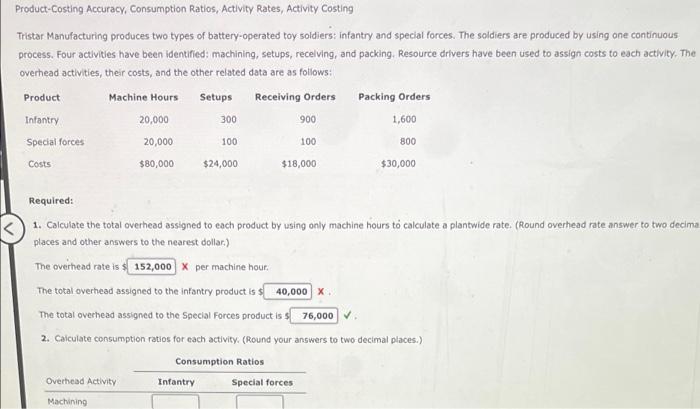The image size is (700, 409).
Task: Select the Machining Special forces ratio box
Action: click(x=260, y=401)
